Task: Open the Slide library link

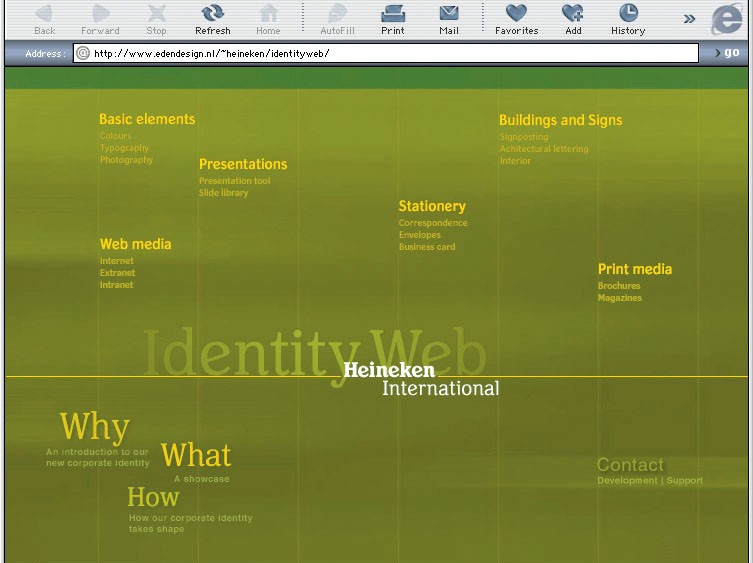Action: 223,193
